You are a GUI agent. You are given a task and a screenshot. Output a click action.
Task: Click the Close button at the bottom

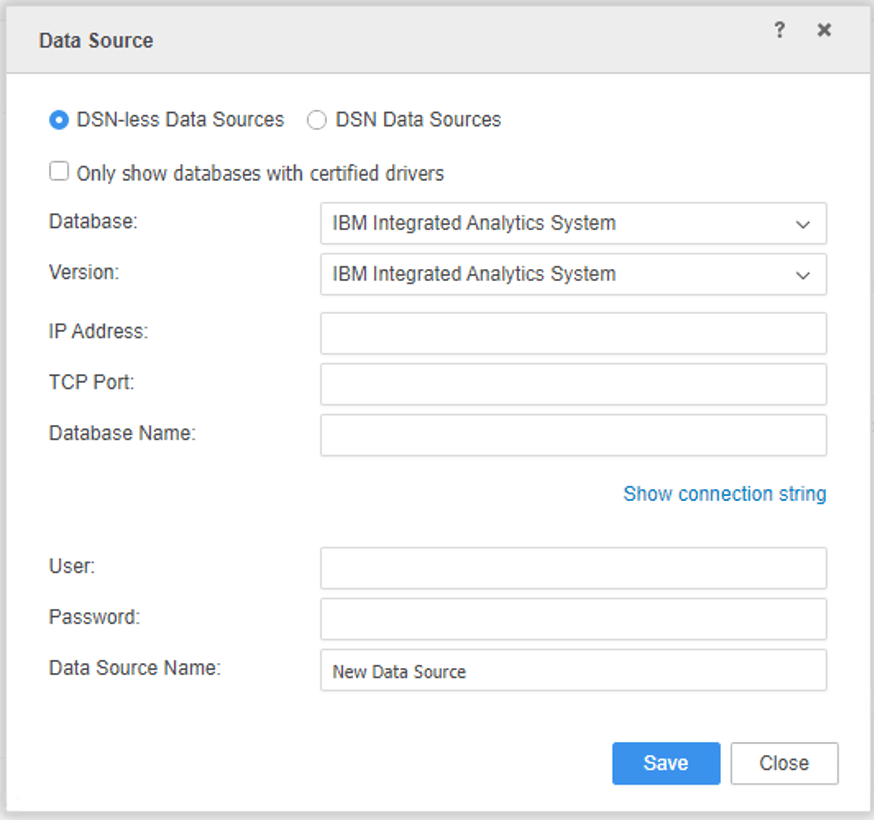pyautogui.click(x=784, y=763)
